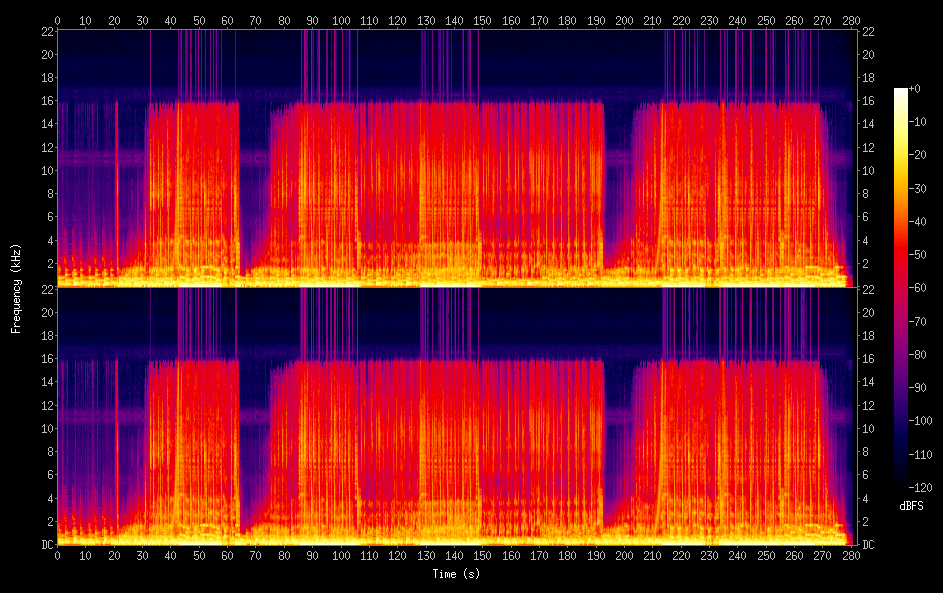Click the "Time (s)" axis title
This screenshot has height=593, width=943.
click(x=456, y=574)
